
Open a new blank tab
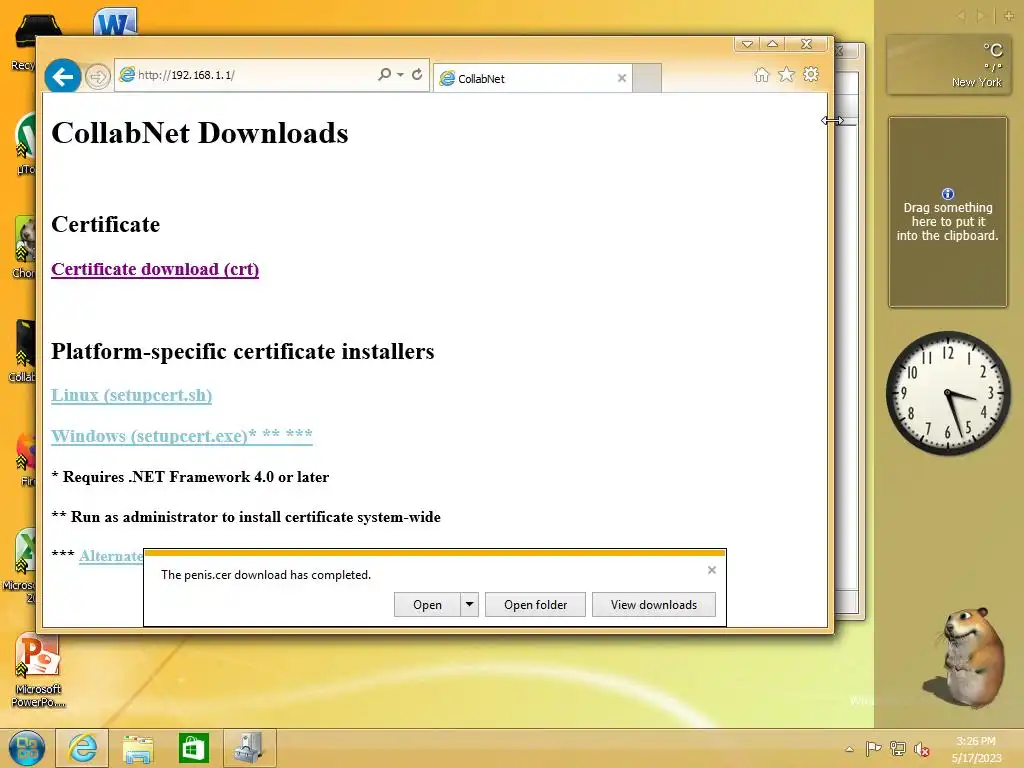pos(647,78)
